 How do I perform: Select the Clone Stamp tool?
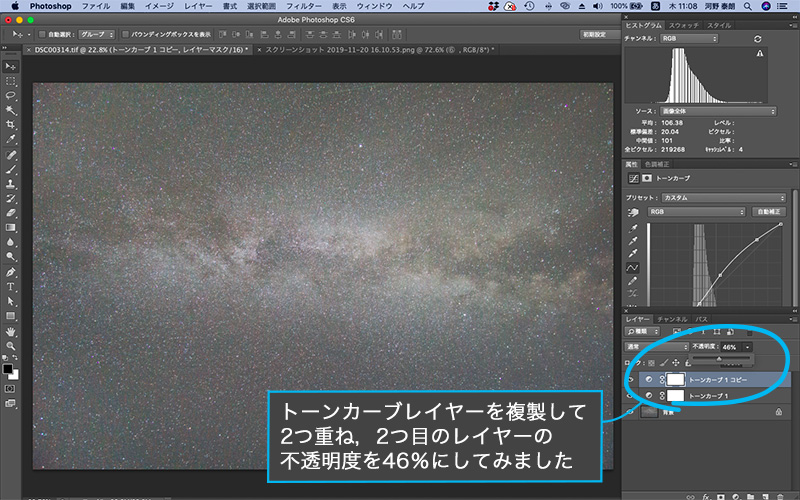point(10,184)
